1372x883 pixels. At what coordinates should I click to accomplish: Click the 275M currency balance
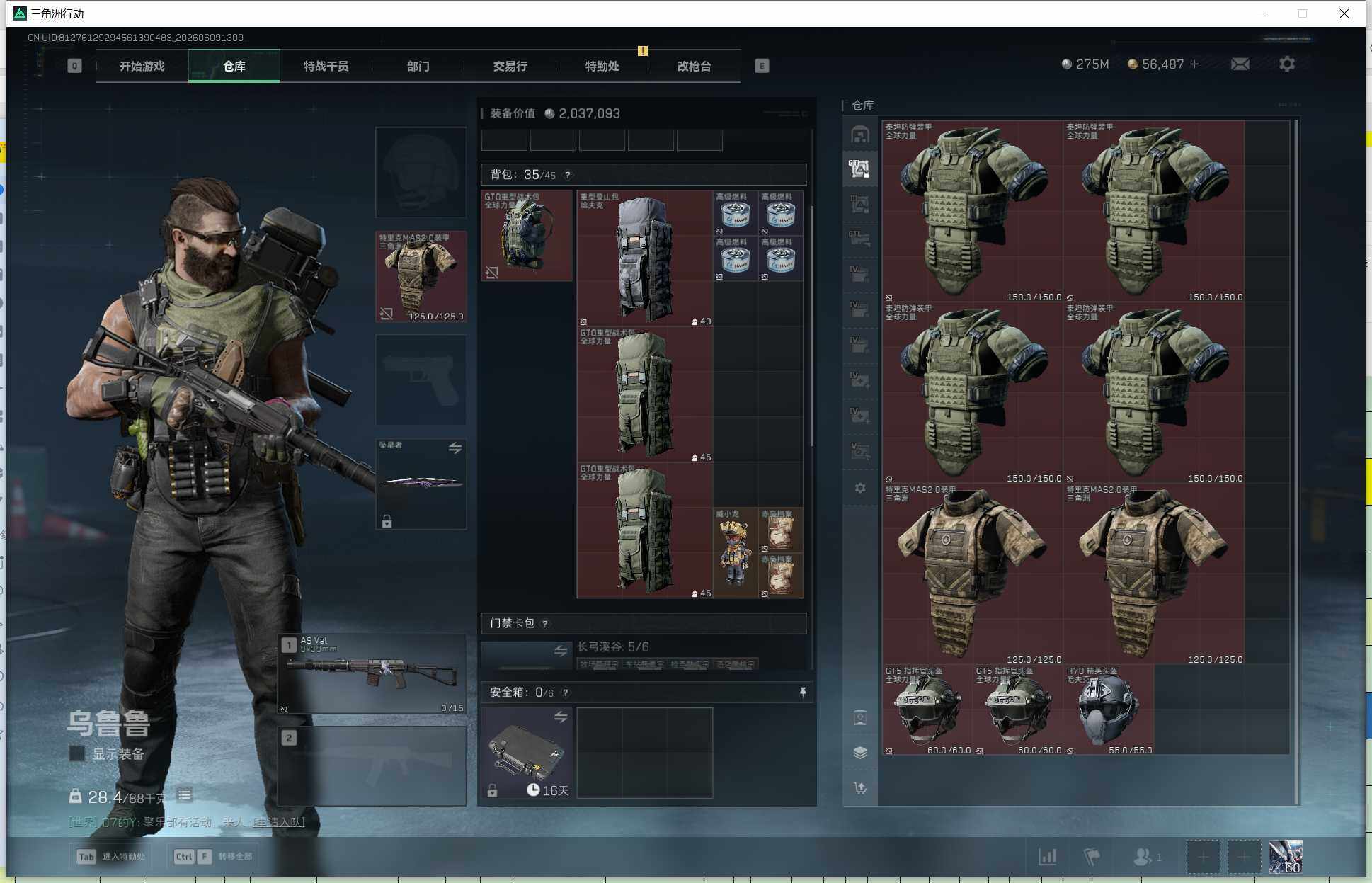coord(1085,64)
